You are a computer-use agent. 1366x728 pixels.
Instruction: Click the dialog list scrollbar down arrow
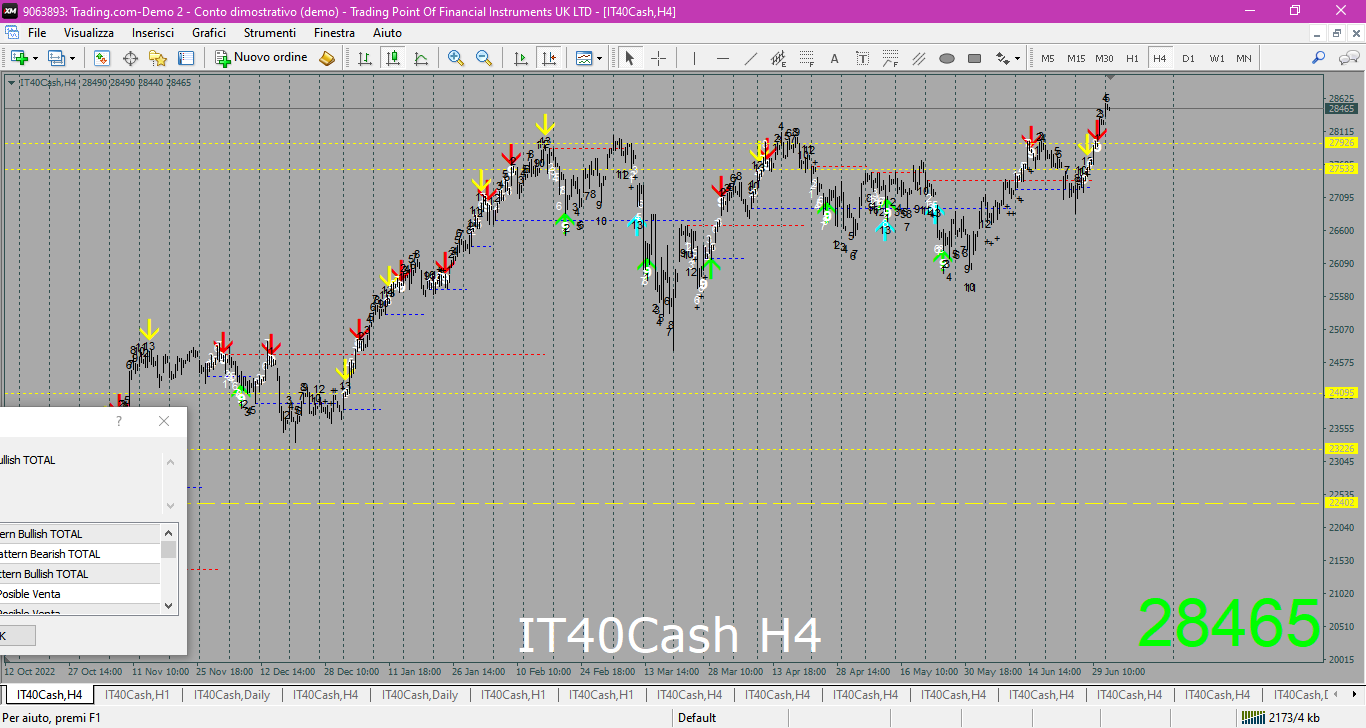pyautogui.click(x=169, y=604)
